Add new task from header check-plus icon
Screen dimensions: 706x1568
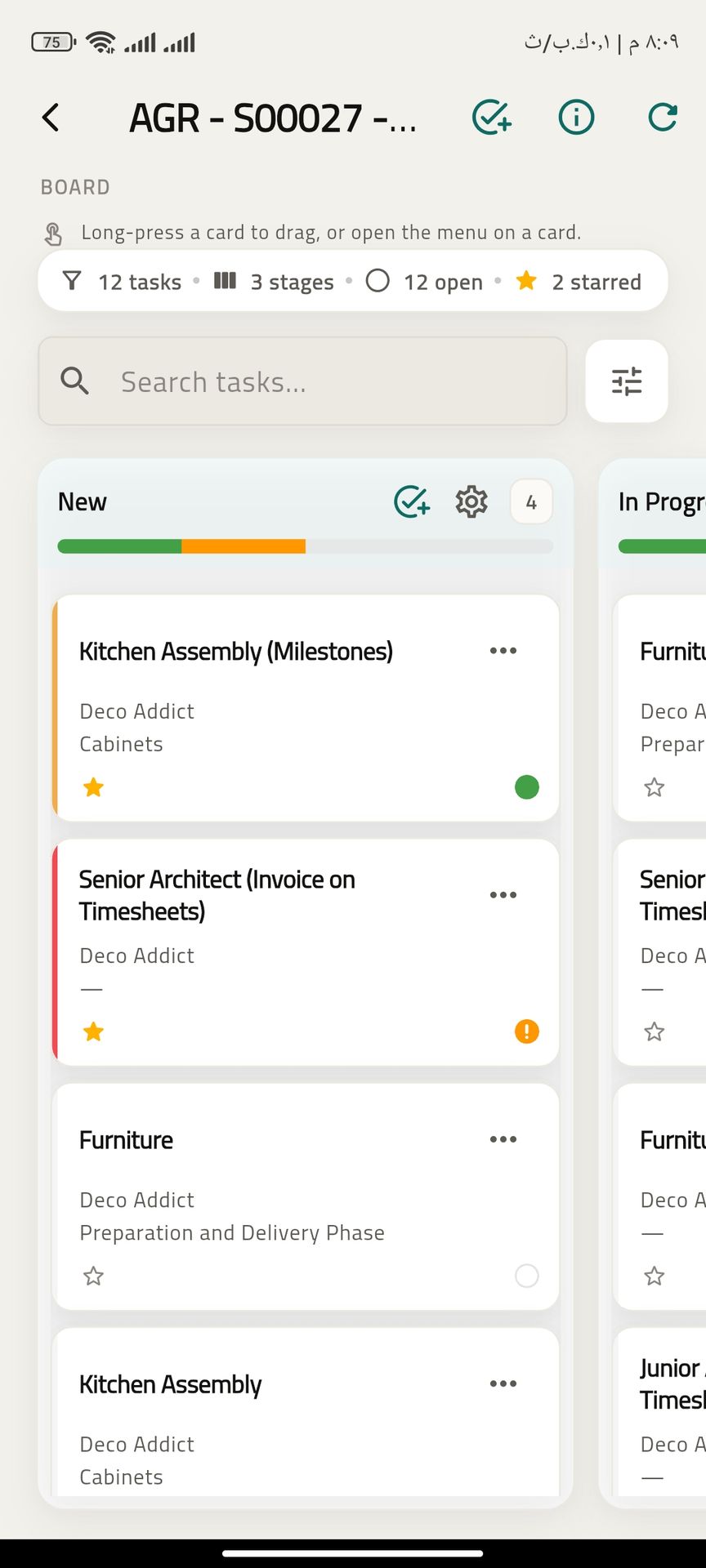tap(492, 118)
